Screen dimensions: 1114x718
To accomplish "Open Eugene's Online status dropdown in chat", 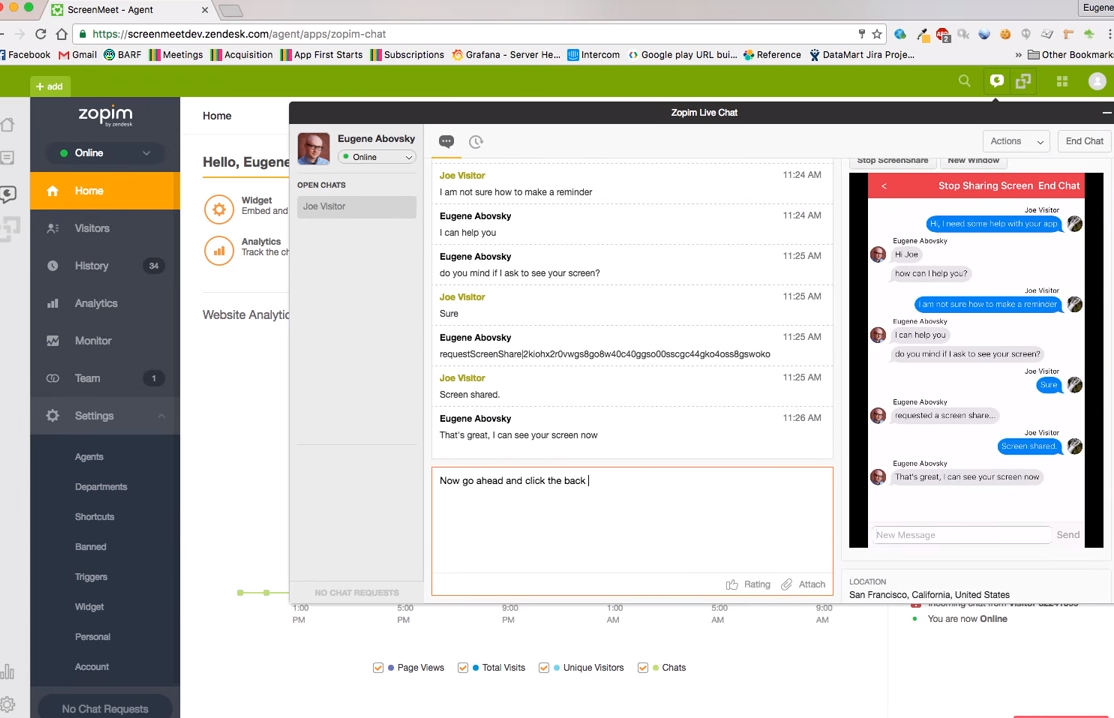I will (x=377, y=157).
